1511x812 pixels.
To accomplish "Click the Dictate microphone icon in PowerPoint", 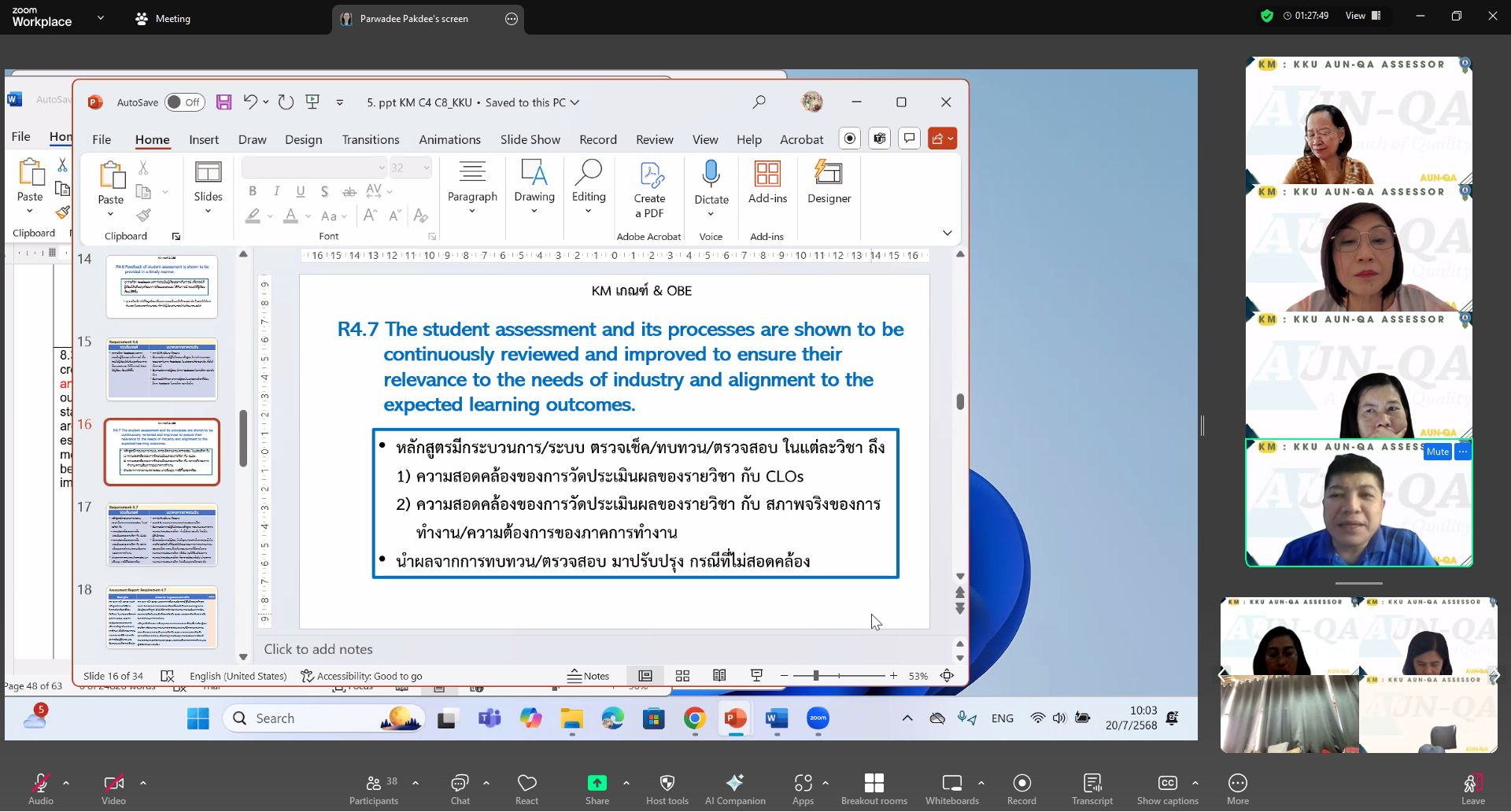I will tap(711, 173).
